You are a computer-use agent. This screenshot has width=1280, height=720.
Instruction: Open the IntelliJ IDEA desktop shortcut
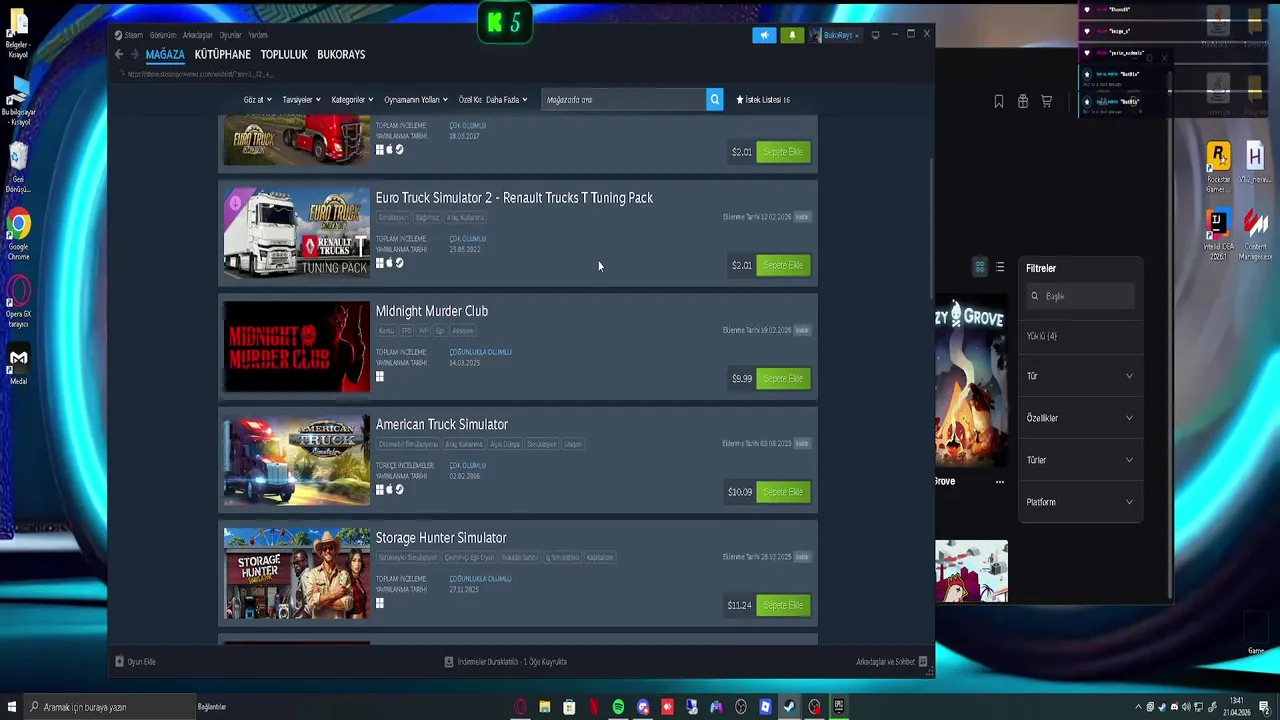click(x=1218, y=236)
